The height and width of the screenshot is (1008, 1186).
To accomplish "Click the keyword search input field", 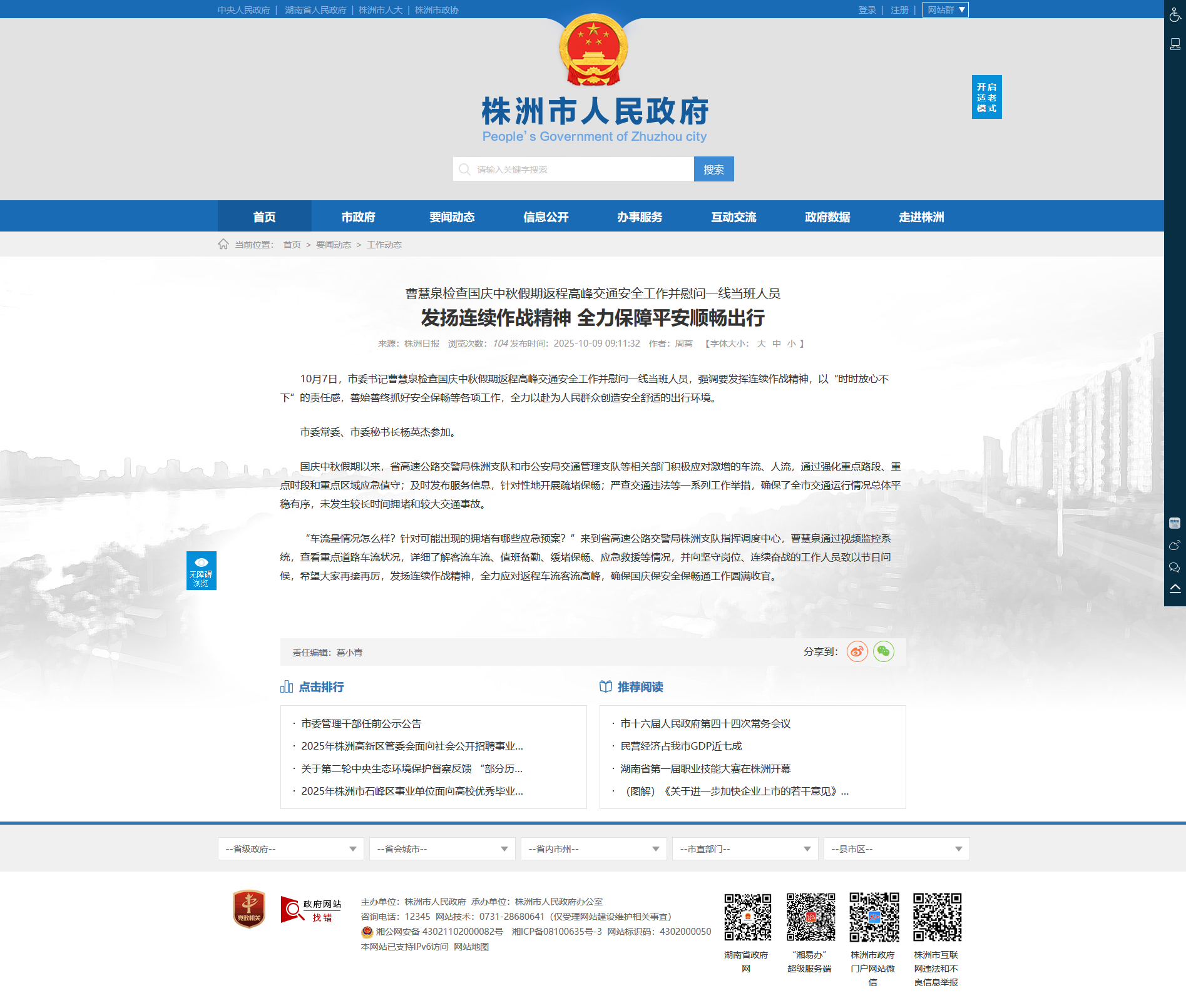I will pos(573,169).
